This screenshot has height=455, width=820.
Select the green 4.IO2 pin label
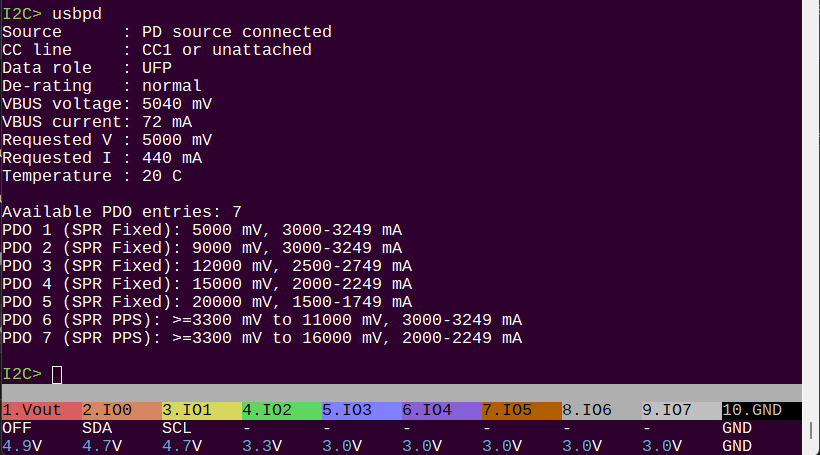click(267, 410)
